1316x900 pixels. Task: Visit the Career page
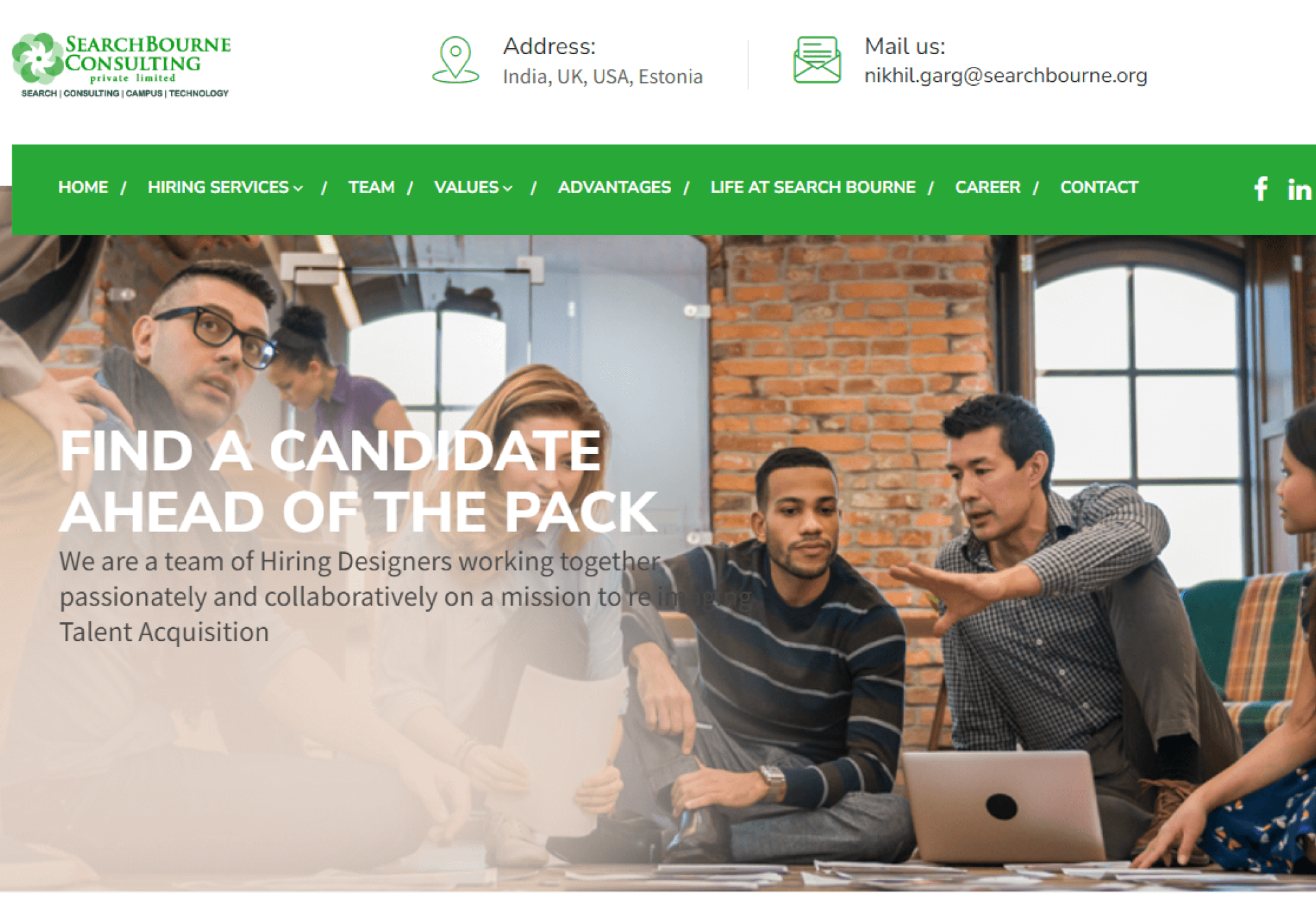pos(987,187)
